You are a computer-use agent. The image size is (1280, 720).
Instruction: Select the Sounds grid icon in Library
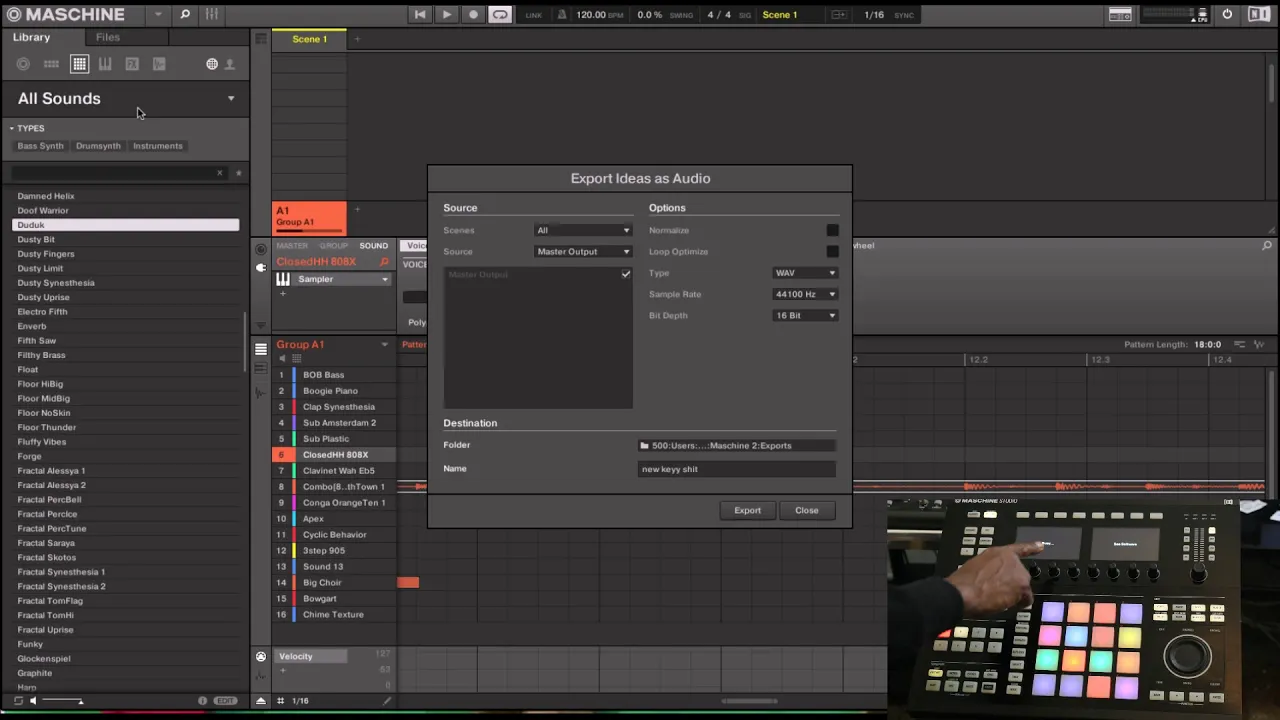click(79, 64)
